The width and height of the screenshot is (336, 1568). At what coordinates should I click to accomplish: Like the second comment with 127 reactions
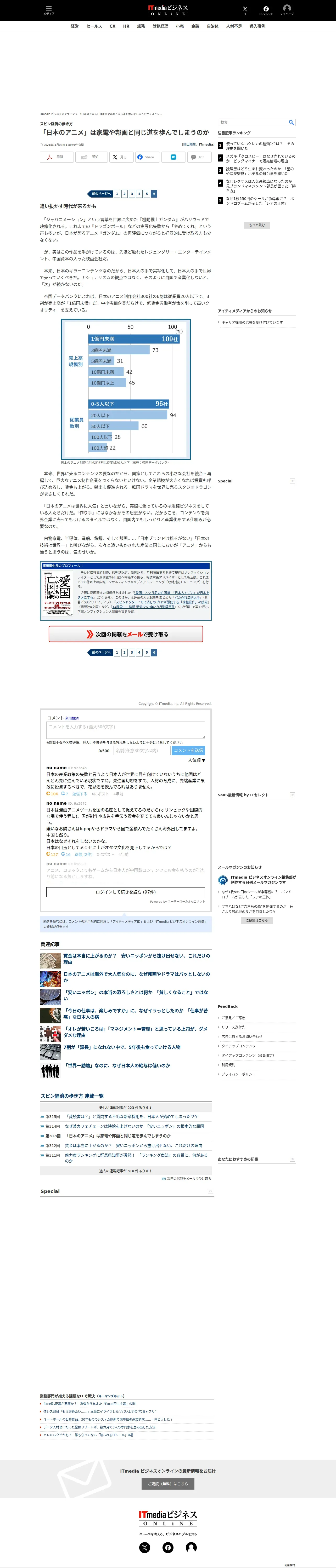pyautogui.click(x=52, y=854)
